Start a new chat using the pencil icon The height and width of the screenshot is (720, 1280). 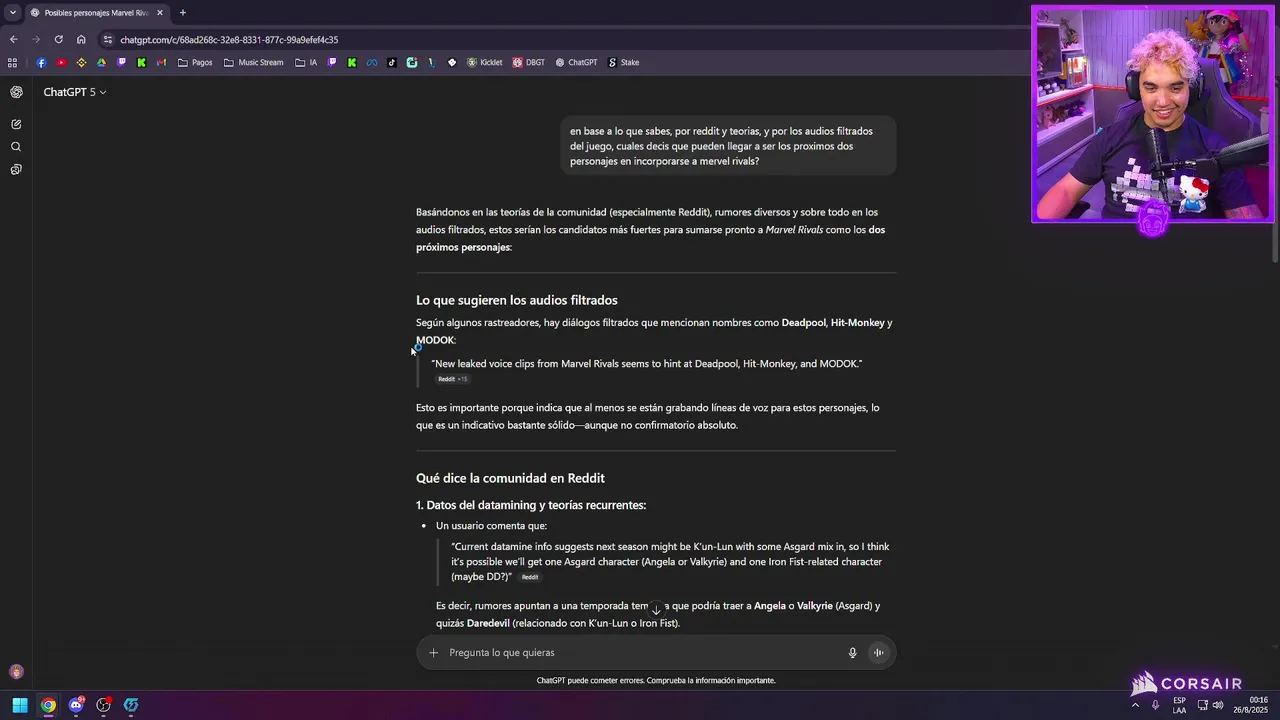point(16,124)
